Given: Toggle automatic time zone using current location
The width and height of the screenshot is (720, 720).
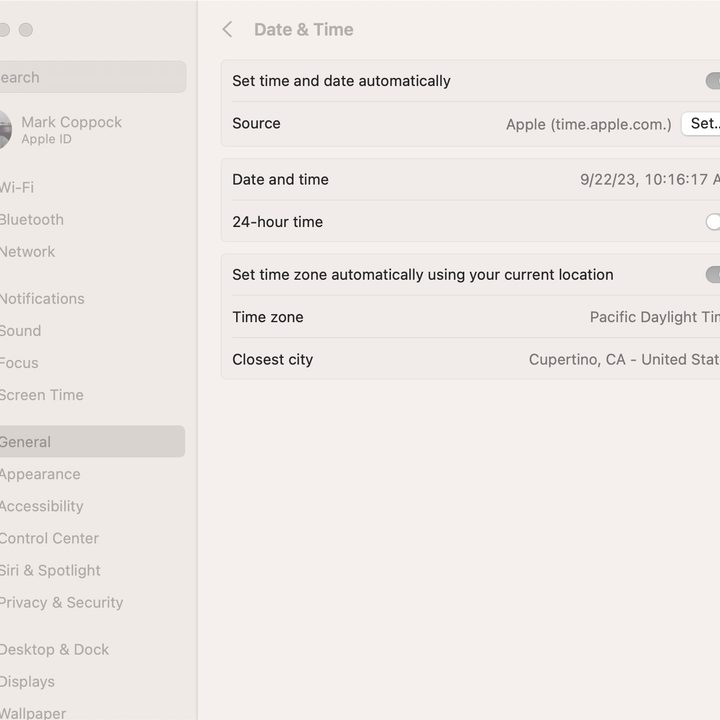Looking at the screenshot, I should coord(713,275).
